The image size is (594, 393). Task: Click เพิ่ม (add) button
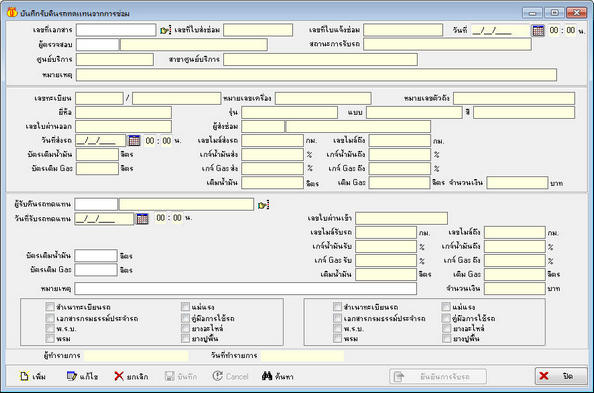point(33,376)
